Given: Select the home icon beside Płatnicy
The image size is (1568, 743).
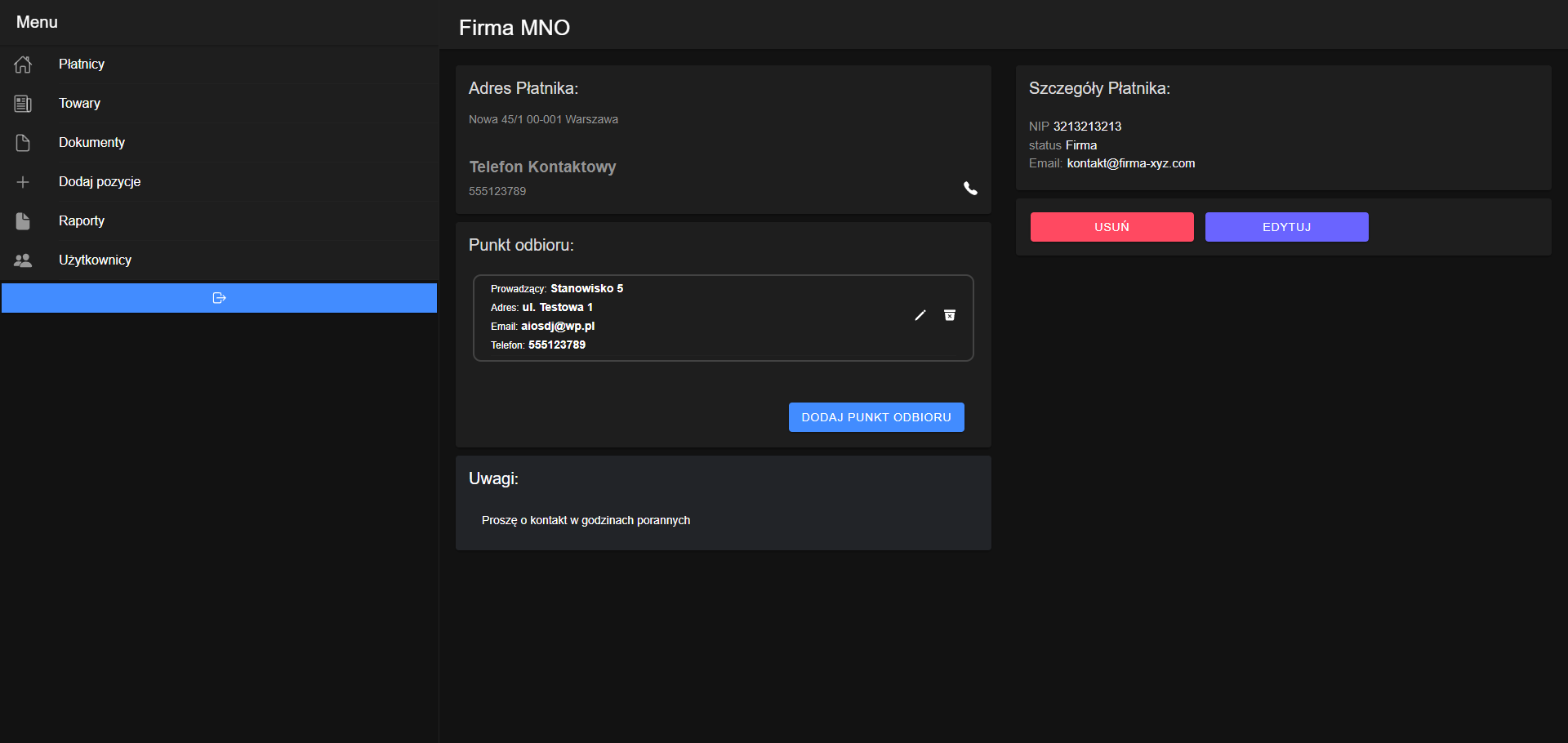Looking at the screenshot, I should pyautogui.click(x=22, y=65).
